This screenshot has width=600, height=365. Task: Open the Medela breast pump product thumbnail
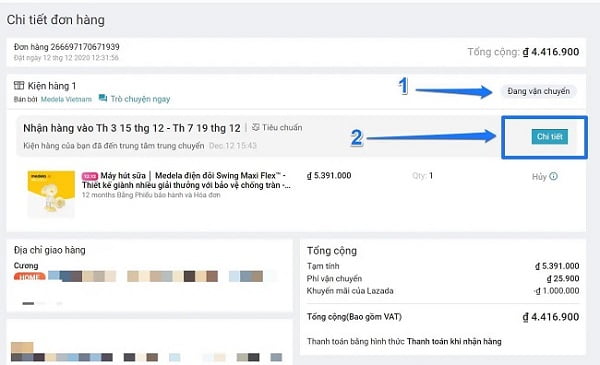(51, 194)
